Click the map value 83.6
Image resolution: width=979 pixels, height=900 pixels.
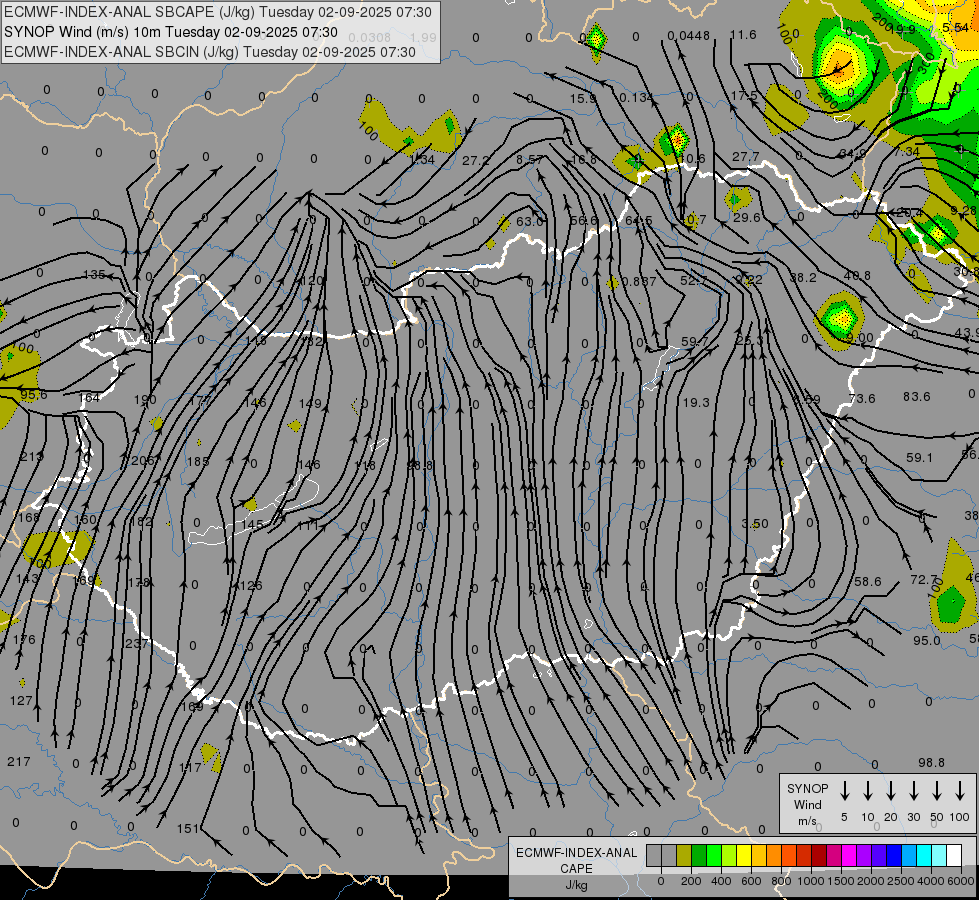(x=917, y=397)
